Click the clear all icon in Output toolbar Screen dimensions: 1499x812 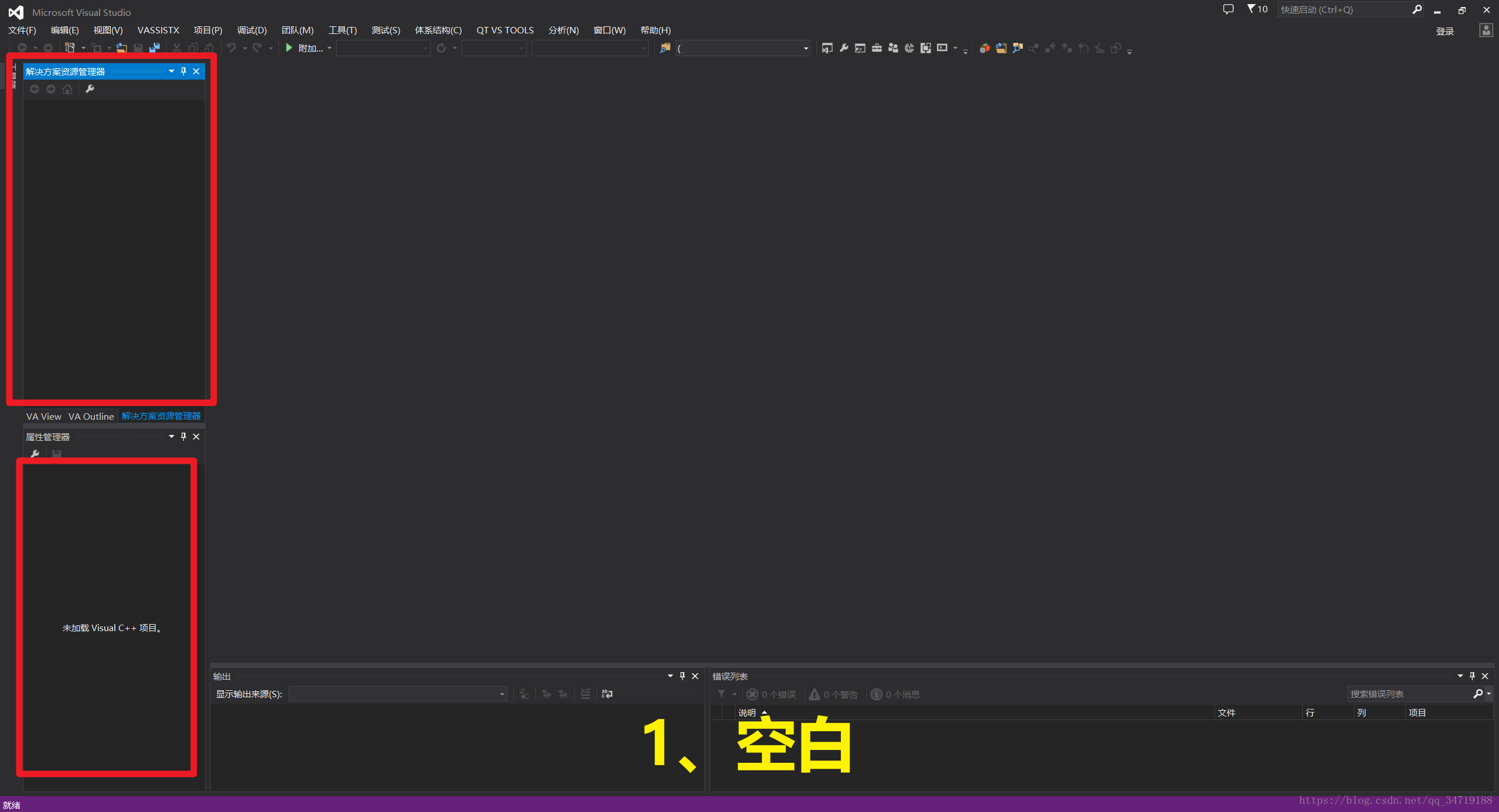coord(585,694)
